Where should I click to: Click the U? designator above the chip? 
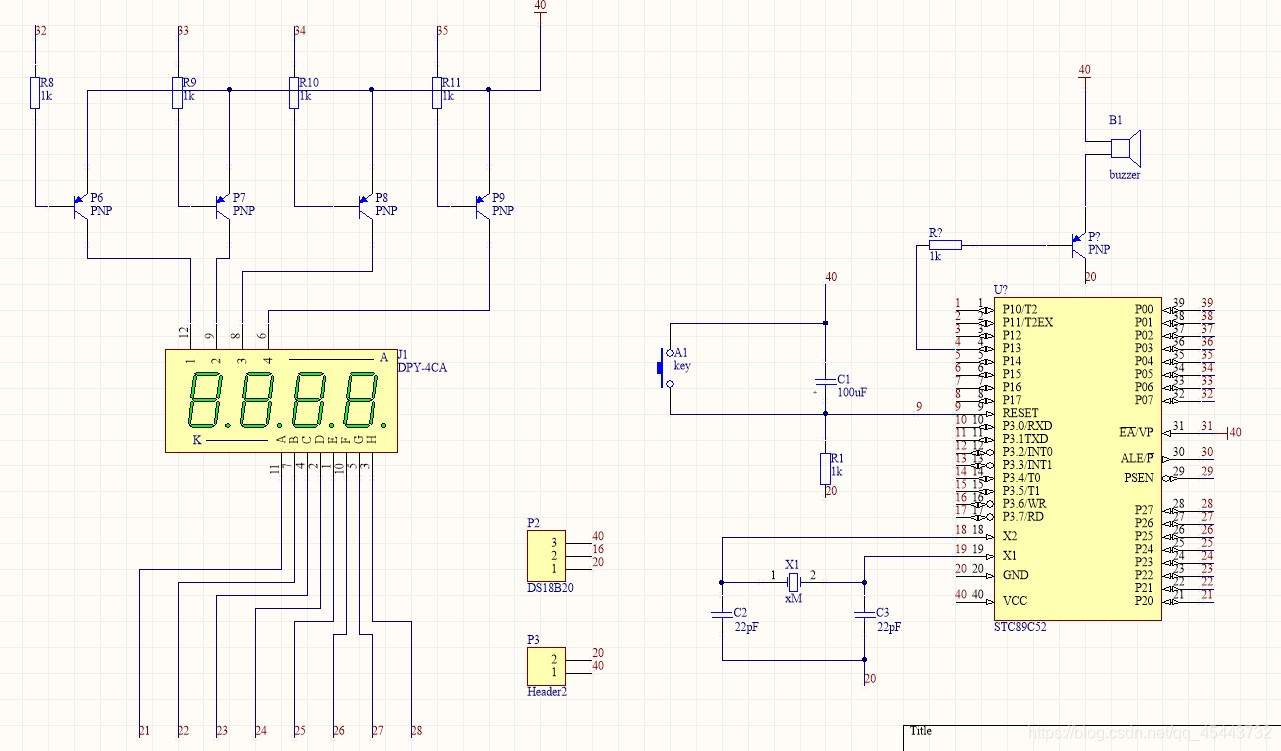(x=1003, y=289)
